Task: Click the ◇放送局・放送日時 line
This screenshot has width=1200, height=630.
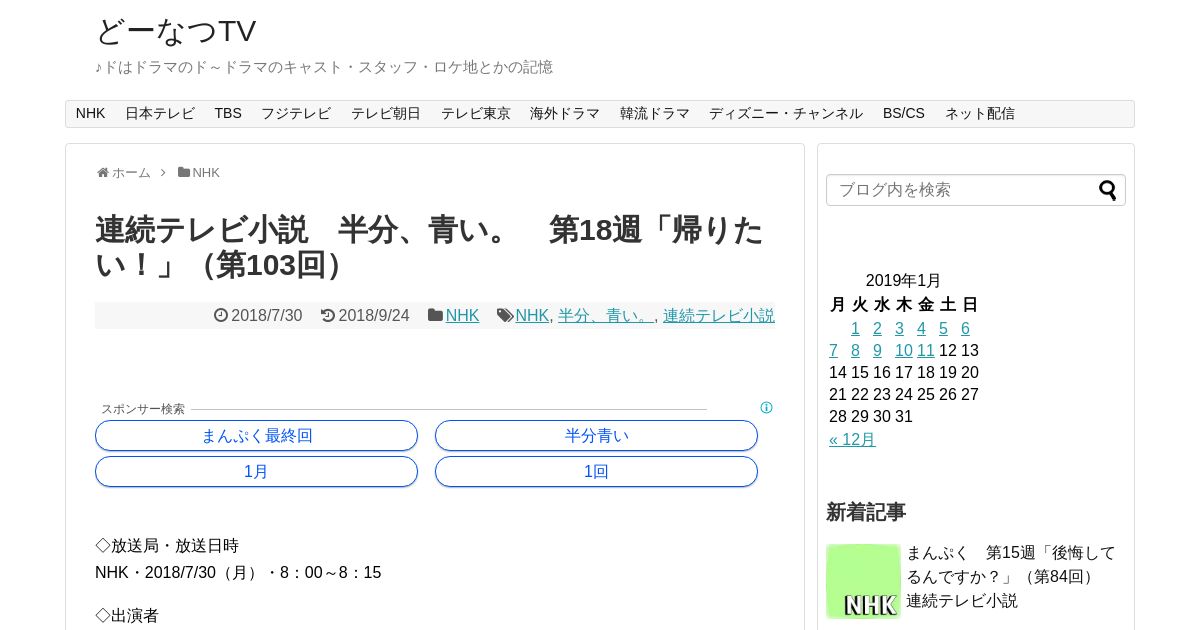Action: 167,546
